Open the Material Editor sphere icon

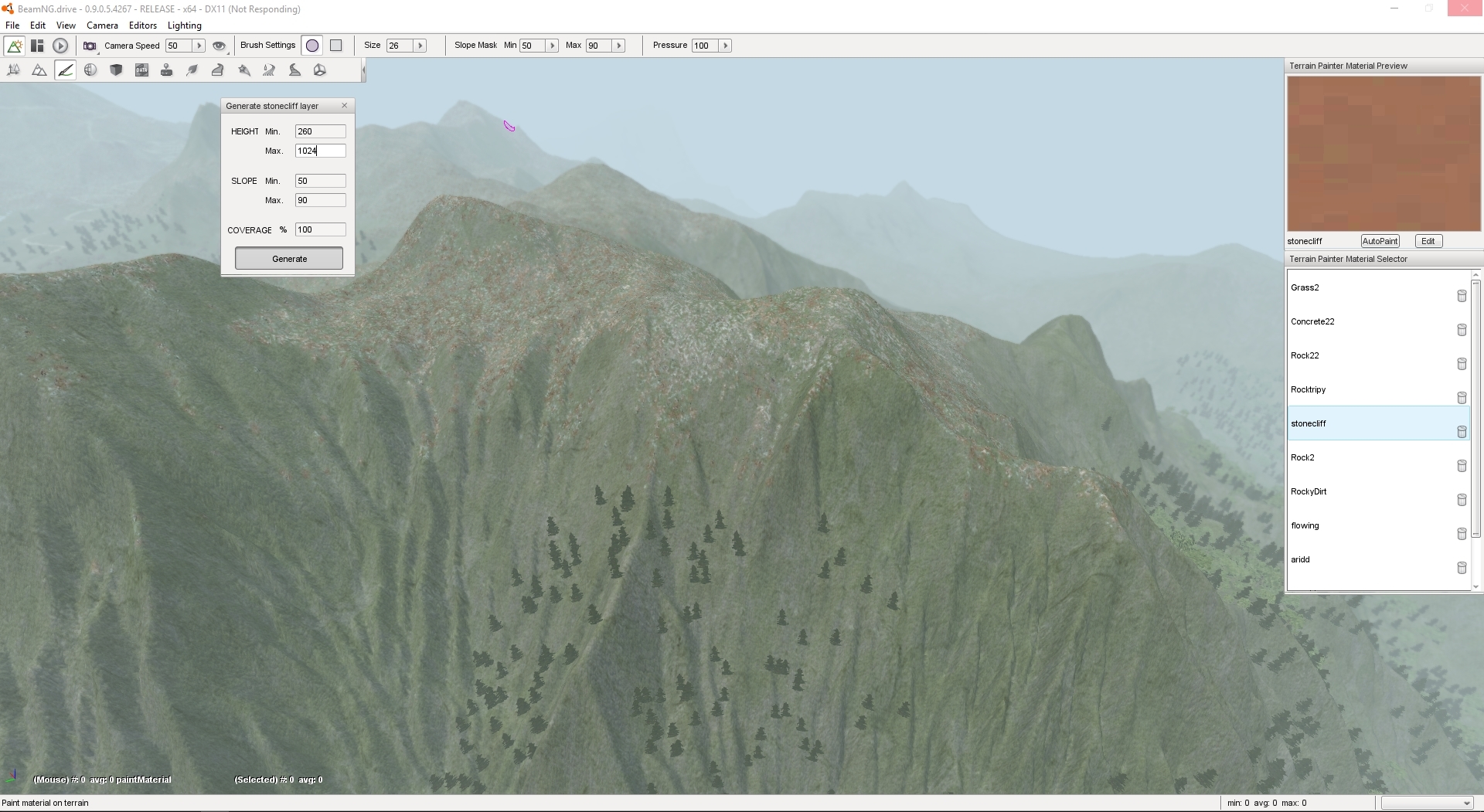(90, 70)
